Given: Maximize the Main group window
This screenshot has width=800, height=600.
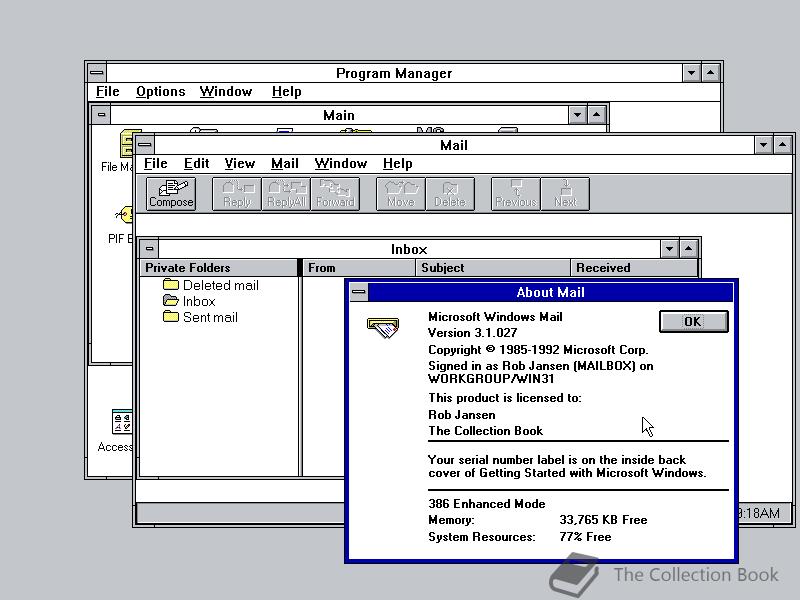Looking at the screenshot, I should (596, 115).
